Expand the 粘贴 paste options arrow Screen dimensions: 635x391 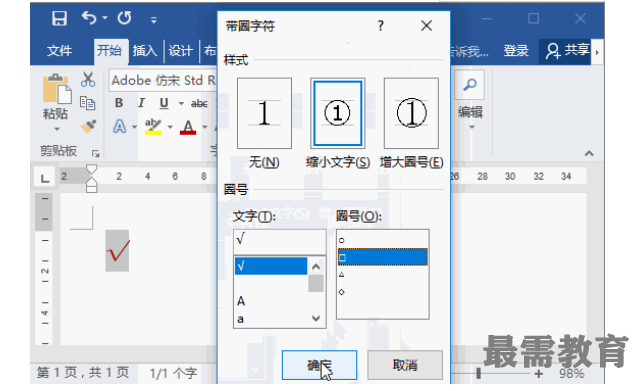(x=57, y=129)
